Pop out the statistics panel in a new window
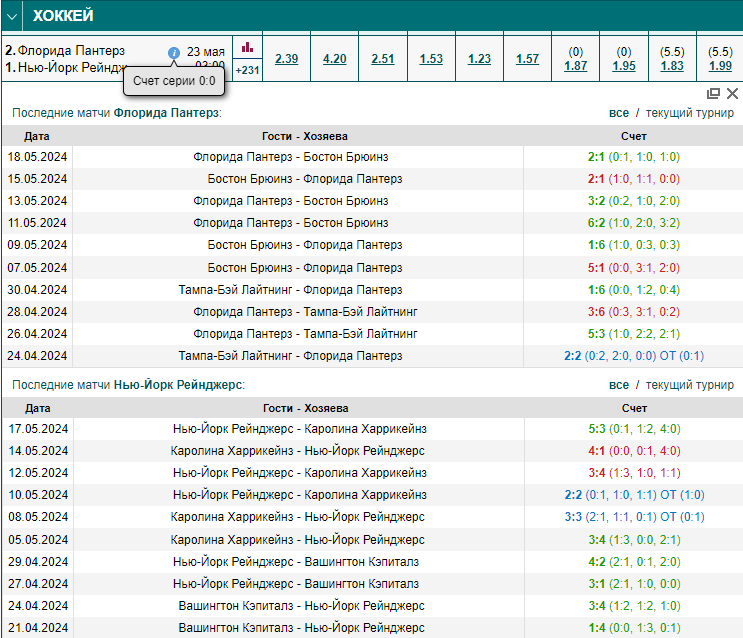 (x=713, y=93)
